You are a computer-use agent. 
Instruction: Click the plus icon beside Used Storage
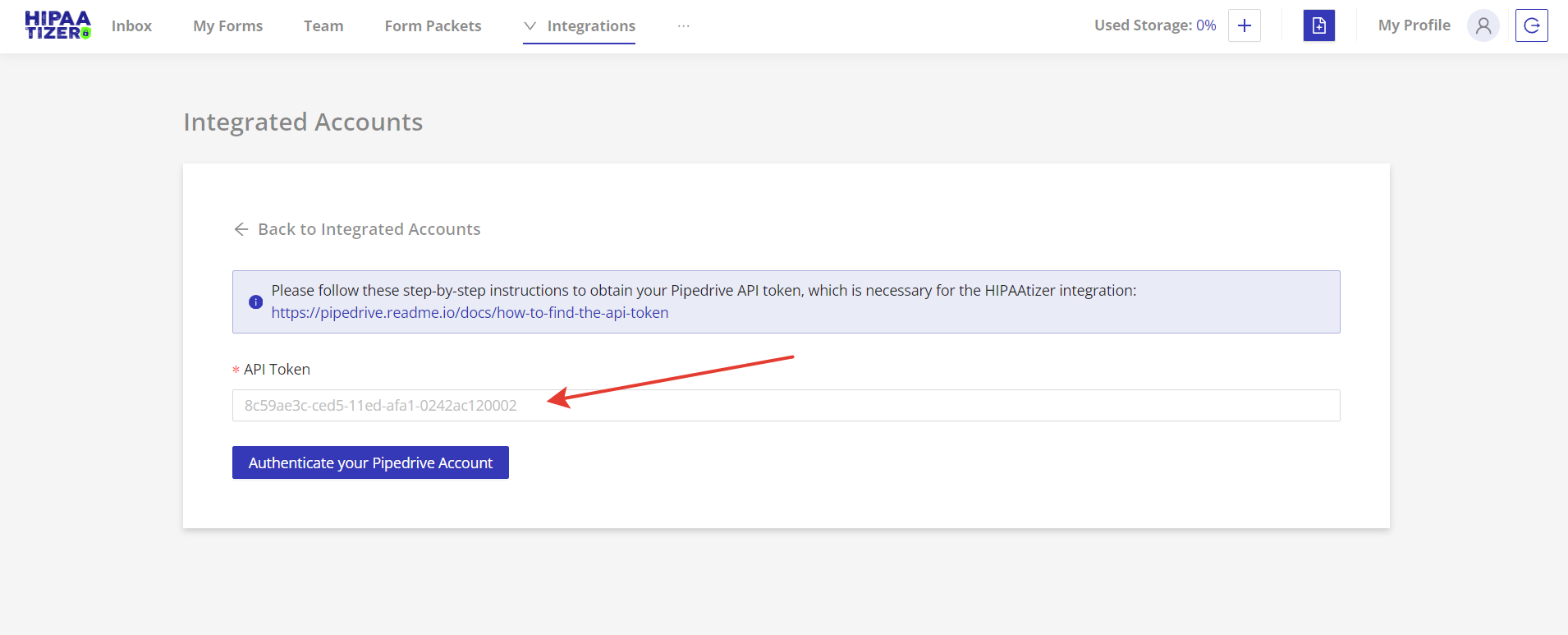point(1244,25)
